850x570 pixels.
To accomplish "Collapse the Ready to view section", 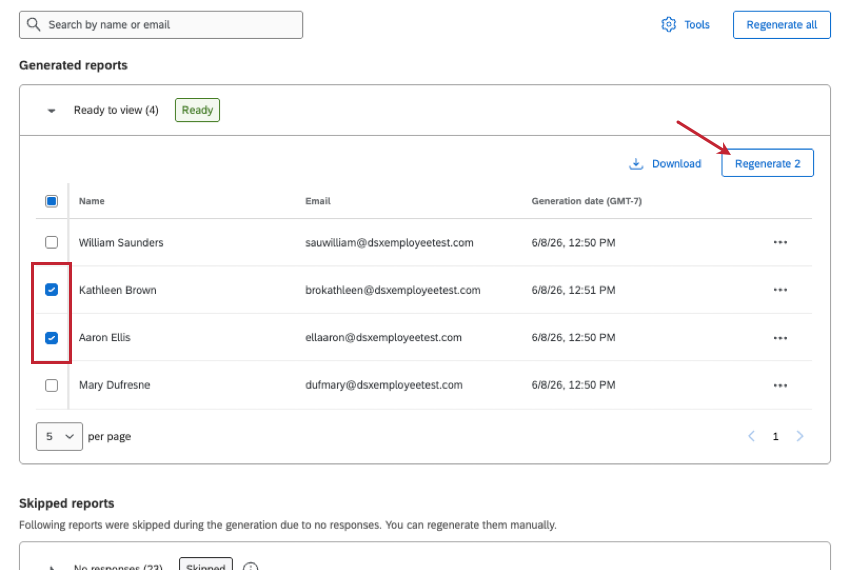I will point(51,111).
